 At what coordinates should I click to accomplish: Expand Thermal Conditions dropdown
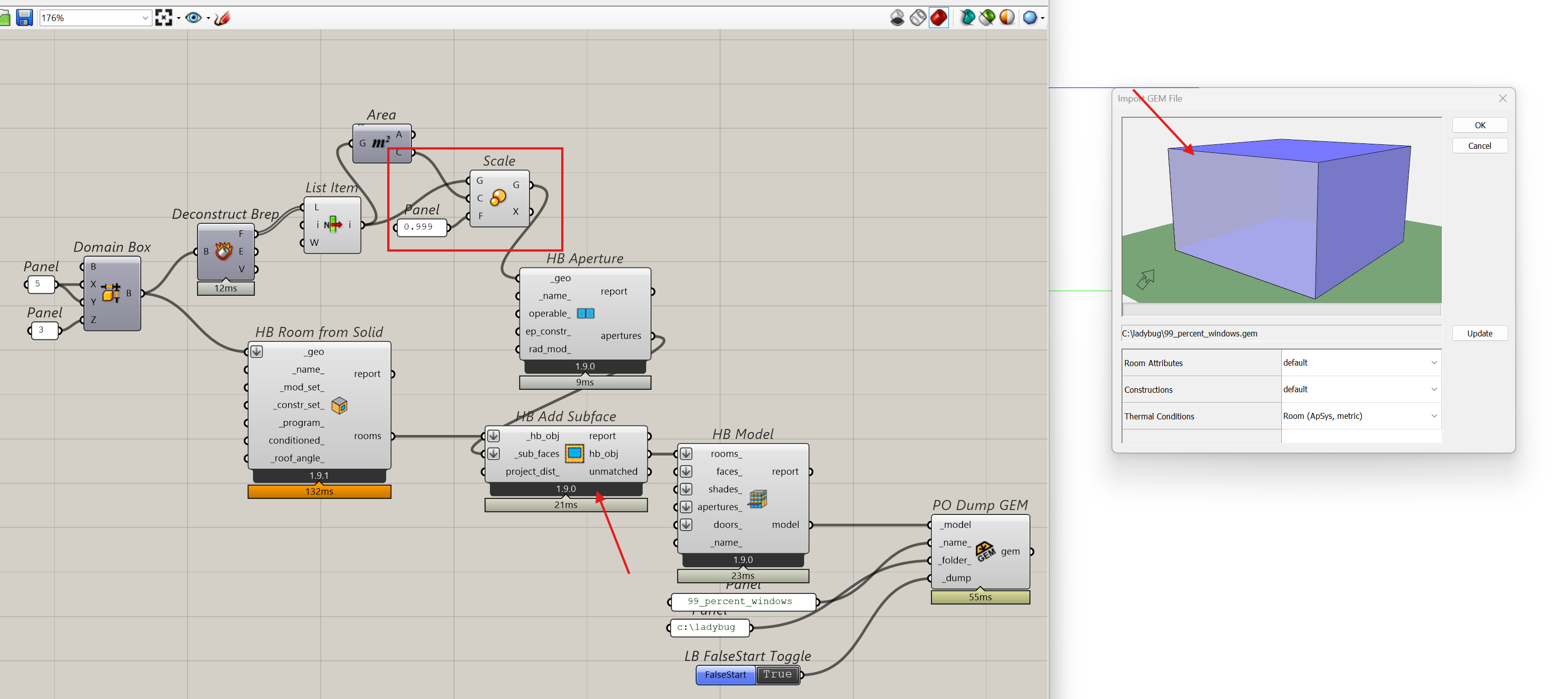coord(1434,416)
